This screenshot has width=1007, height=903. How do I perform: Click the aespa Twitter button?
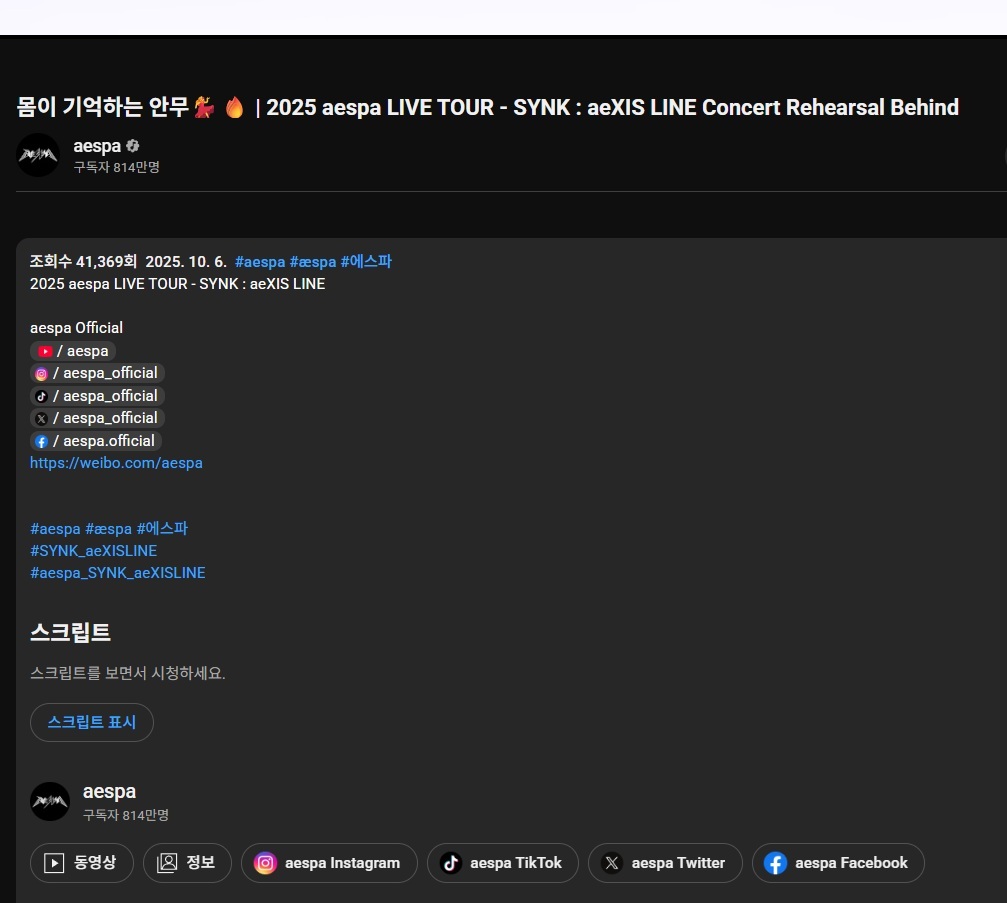665,863
